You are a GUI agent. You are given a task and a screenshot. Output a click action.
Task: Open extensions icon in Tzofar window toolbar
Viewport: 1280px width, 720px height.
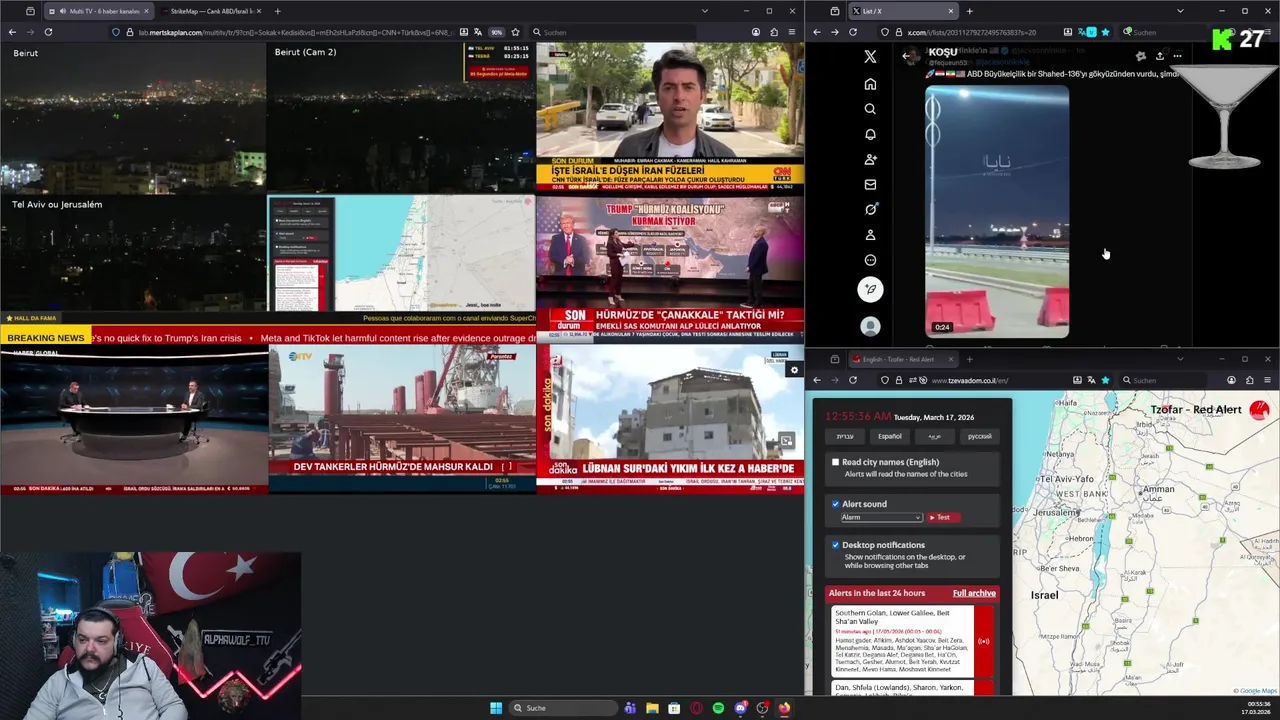pyautogui.click(x=1249, y=380)
